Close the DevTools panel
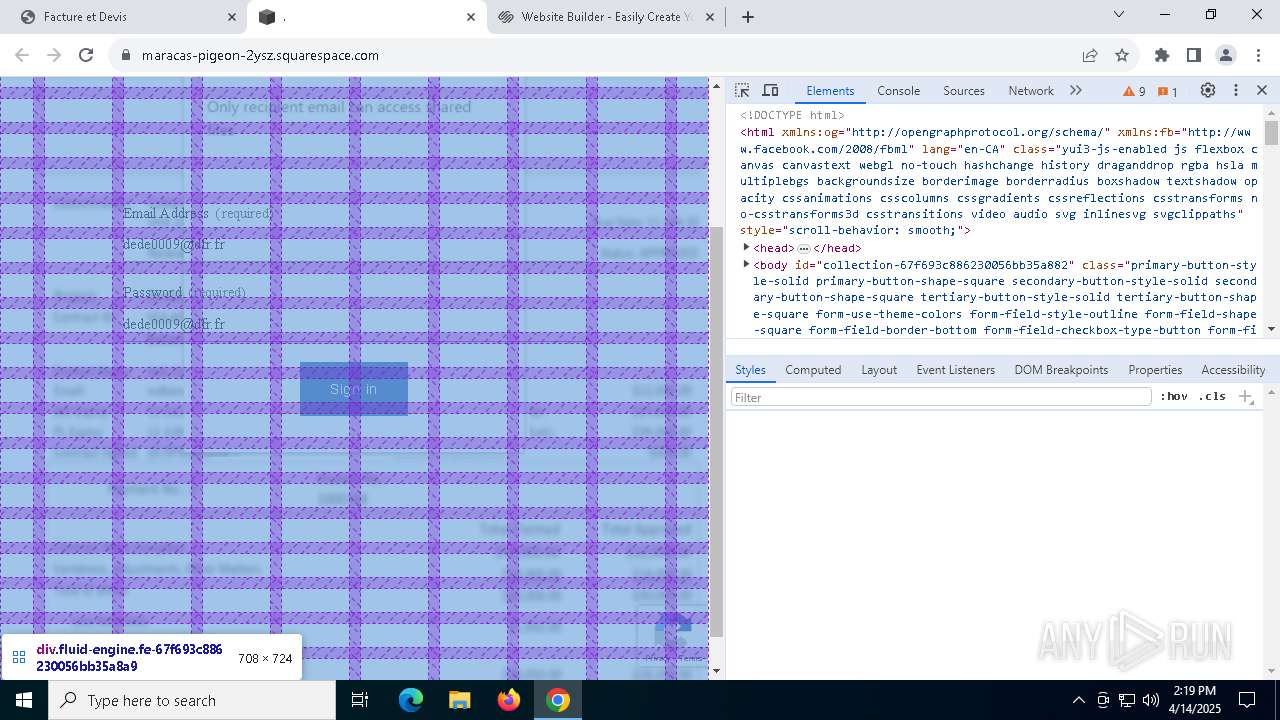The image size is (1280, 720). (x=1262, y=90)
